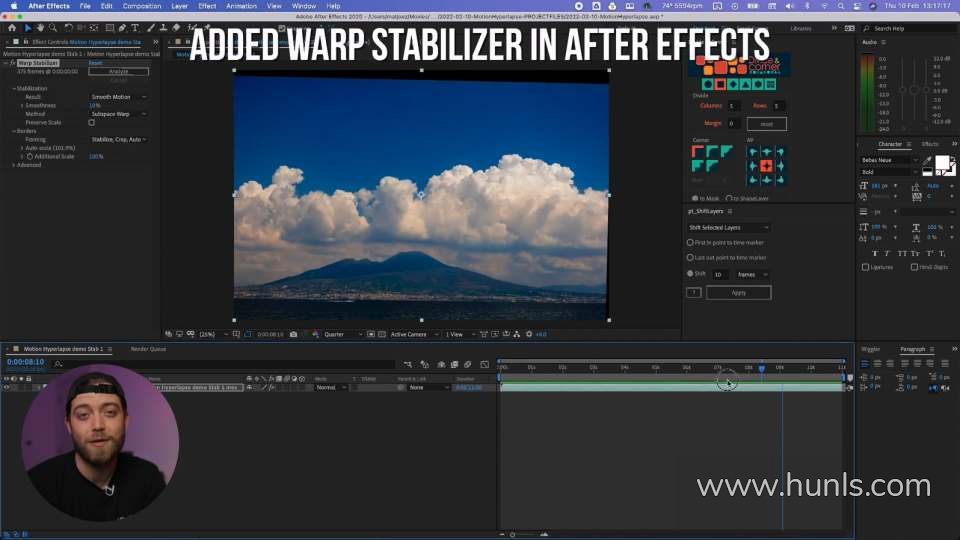Select the Pen tool
960x540 pixels.
[x=122, y=28]
